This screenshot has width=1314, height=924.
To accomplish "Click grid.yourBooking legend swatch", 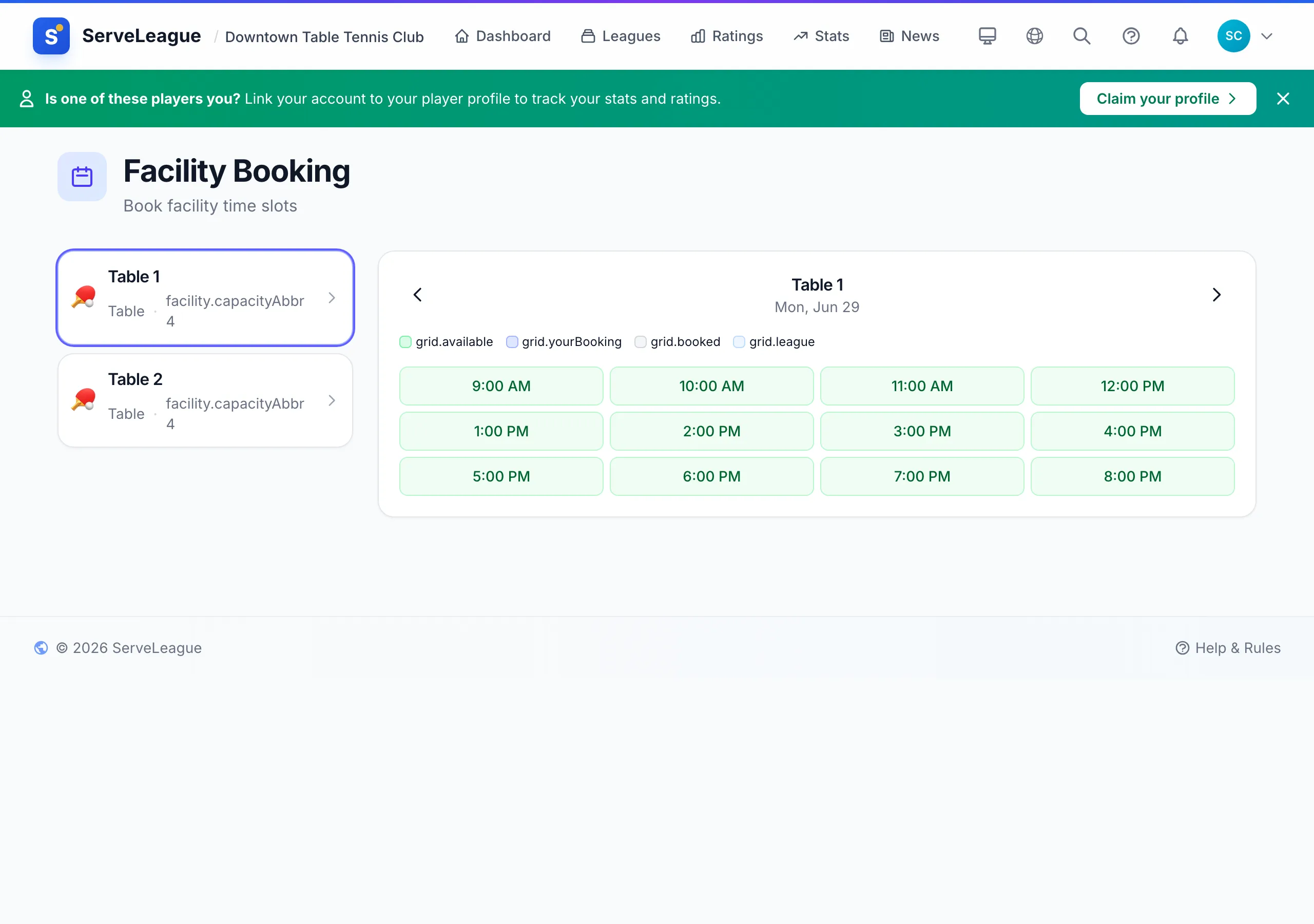I will pyautogui.click(x=512, y=342).
